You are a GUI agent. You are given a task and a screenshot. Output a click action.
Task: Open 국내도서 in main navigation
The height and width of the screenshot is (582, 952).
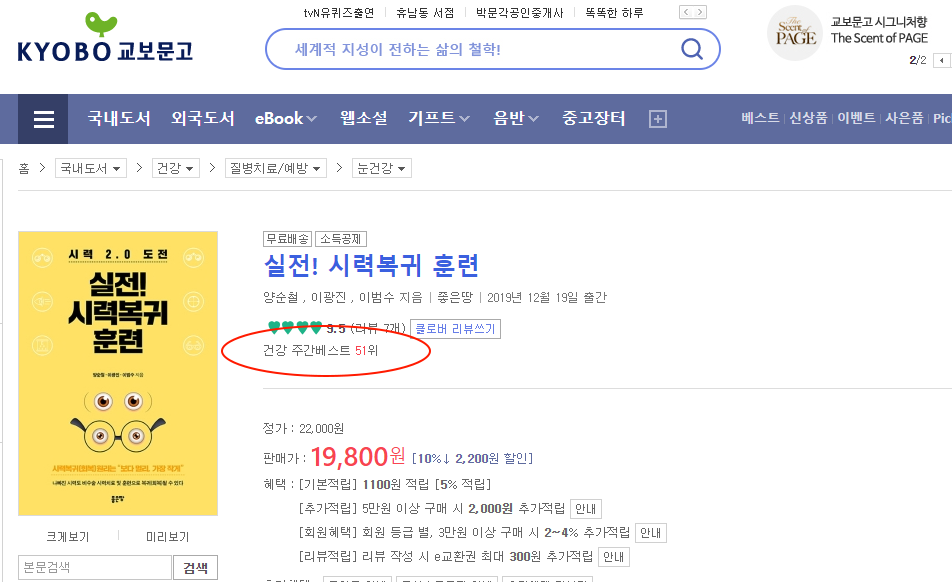pyautogui.click(x=119, y=118)
